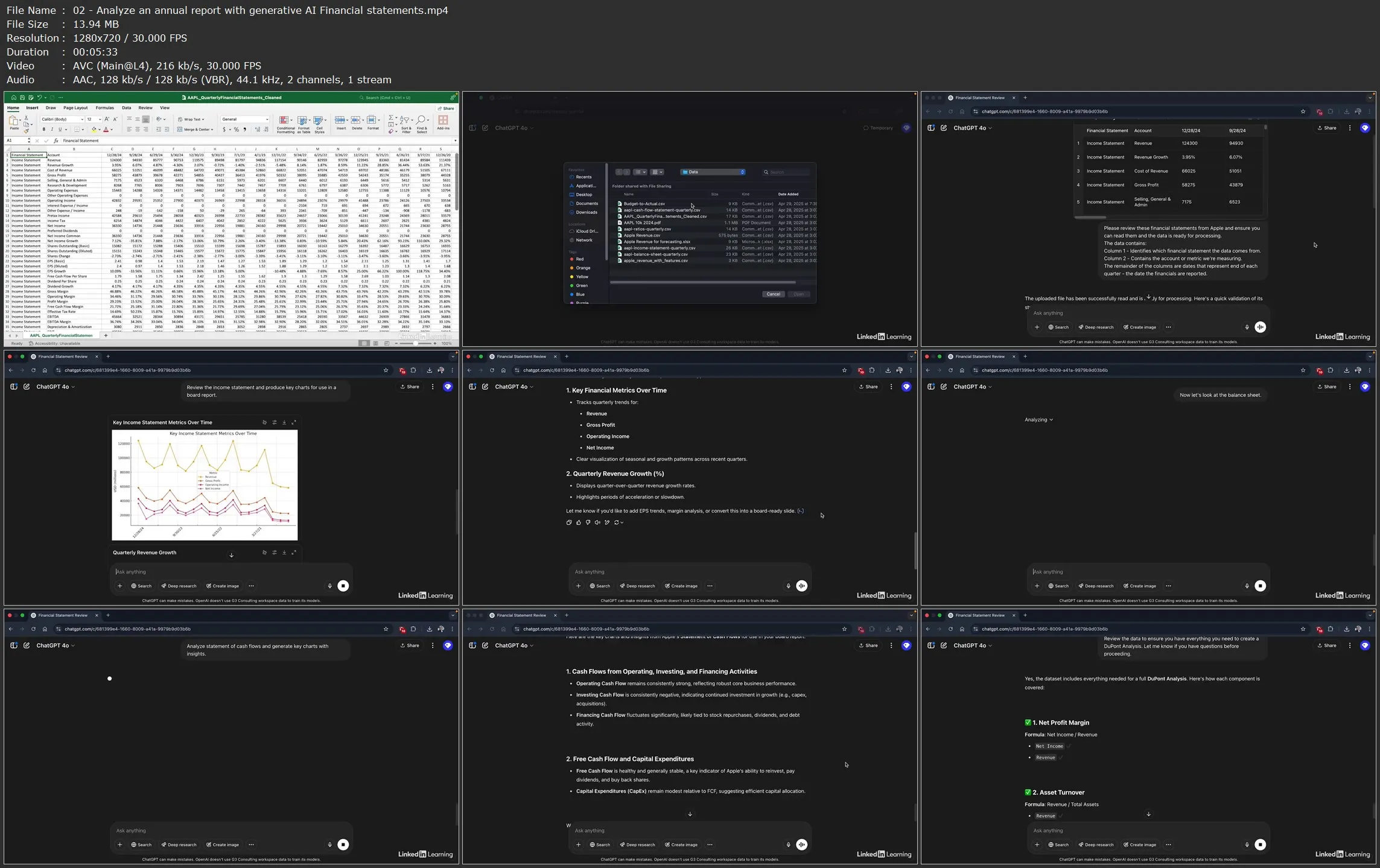Sort files by Date Added column
The width and height of the screenshot is (1380, 868).
(x=788, y=194)
